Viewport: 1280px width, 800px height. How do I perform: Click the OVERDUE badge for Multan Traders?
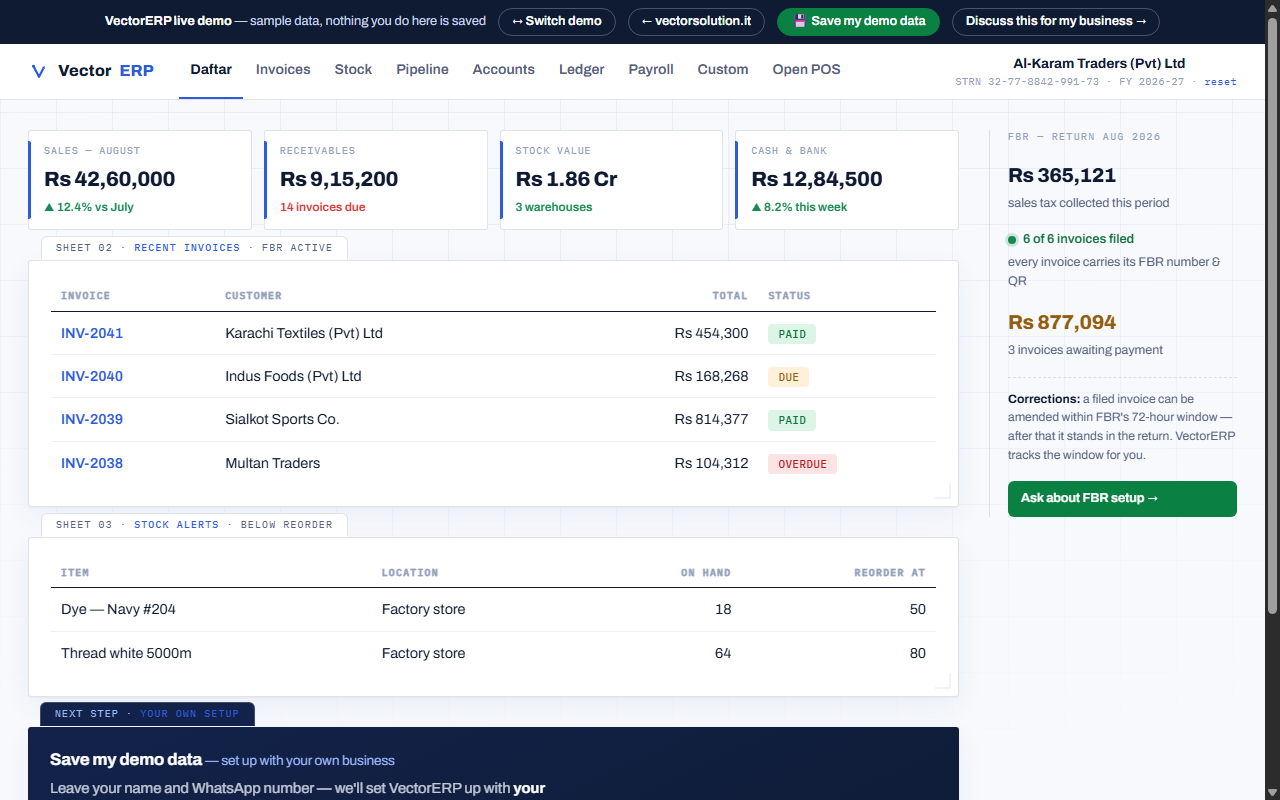tap(802, 464)
